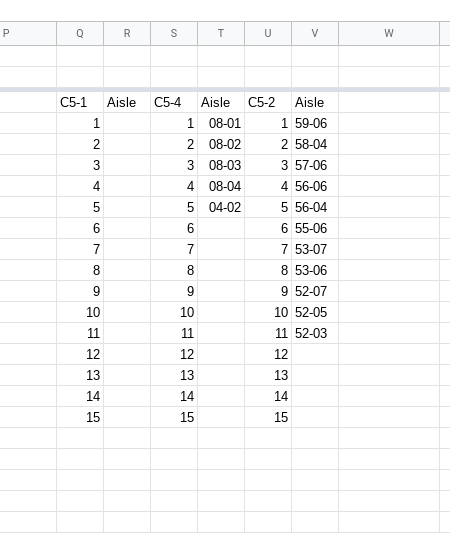Screen dimensions: 450x533
Task: Click the Aisle cell in column T
Action: (x=221, y=102)
